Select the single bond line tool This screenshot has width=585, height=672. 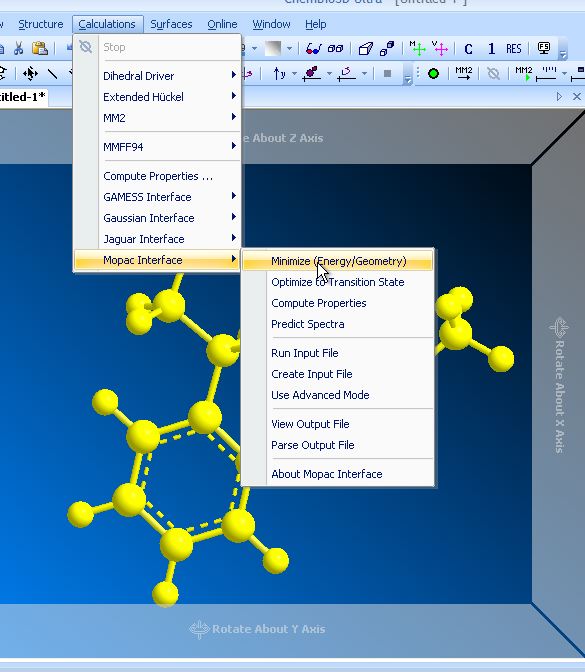(53, 74)
